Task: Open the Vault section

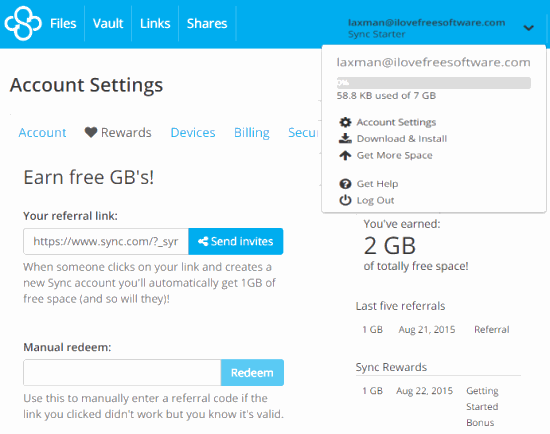Action: point(108,24)
